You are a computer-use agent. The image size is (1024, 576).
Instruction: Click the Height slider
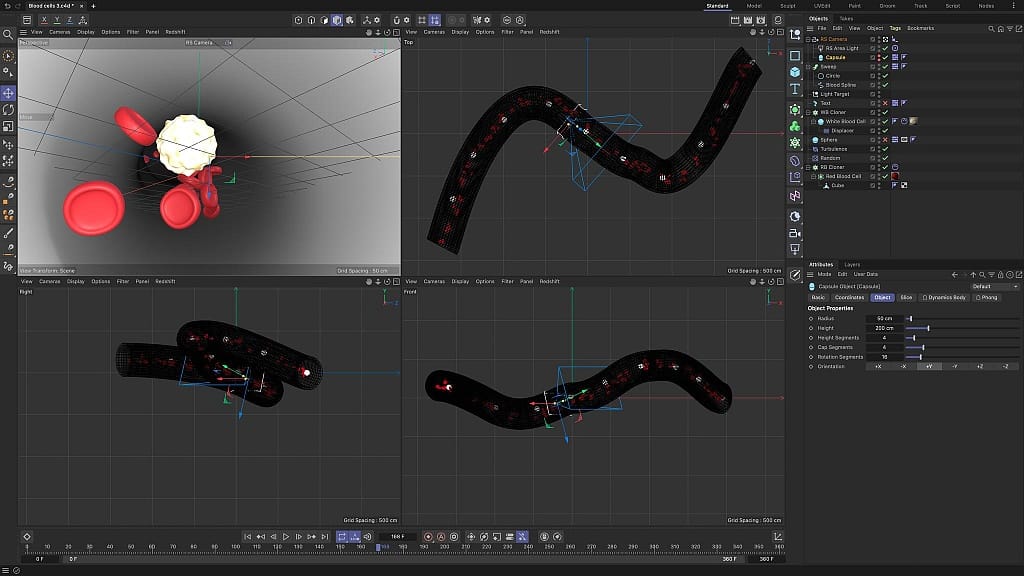[x=962, y=328]
